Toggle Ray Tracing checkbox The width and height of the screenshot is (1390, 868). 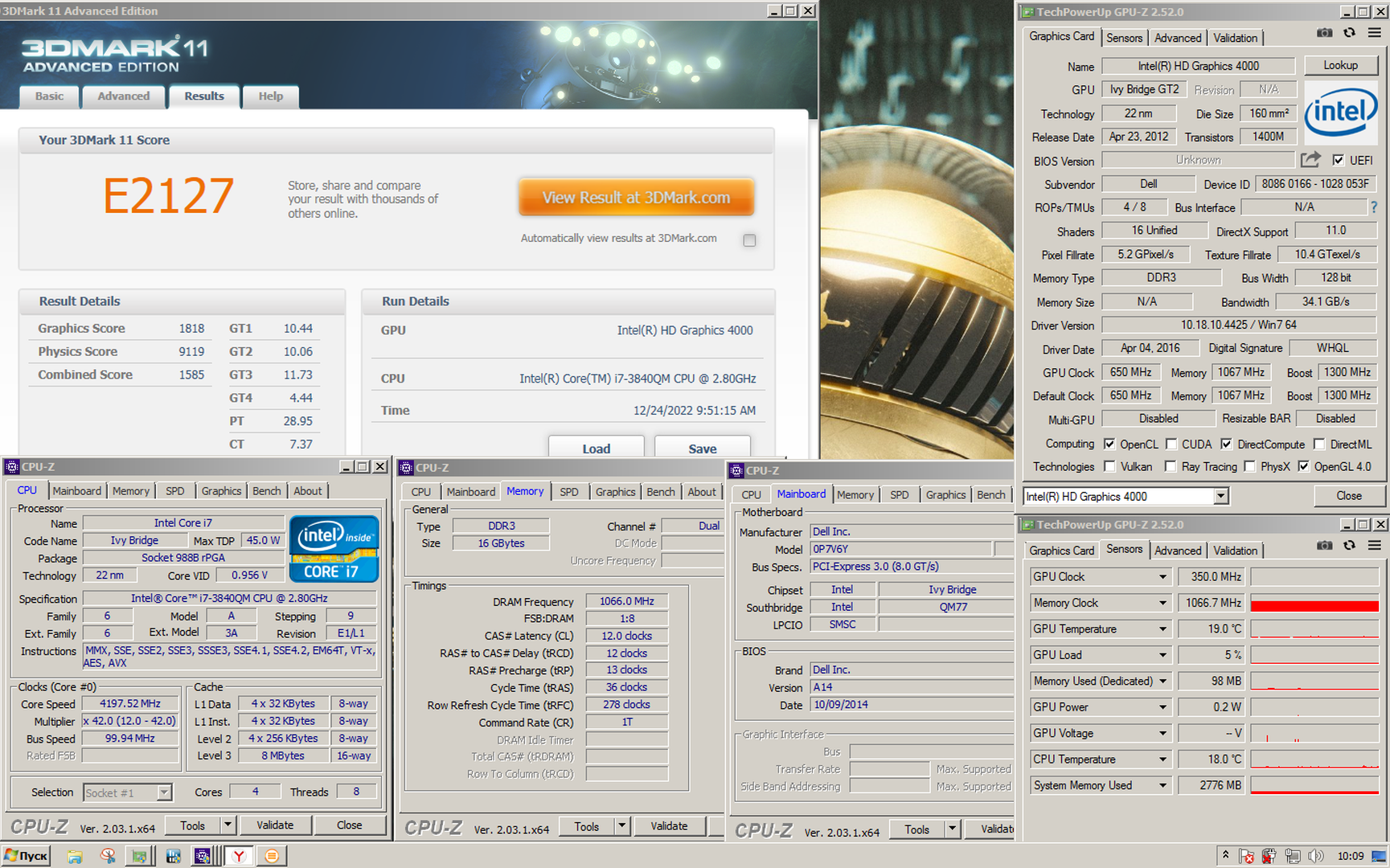[1171, 466]
